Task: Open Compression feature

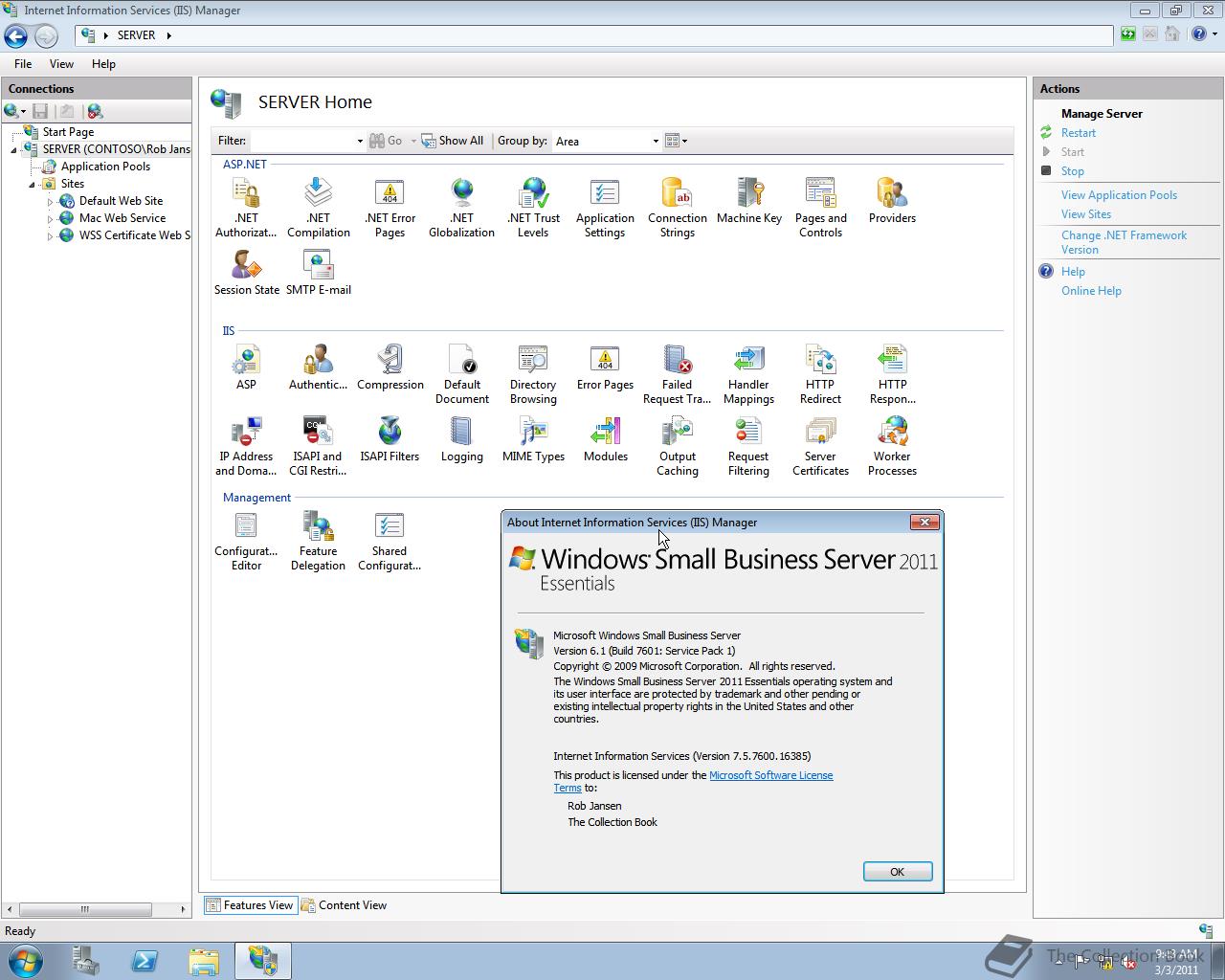Action: [390, 367]
